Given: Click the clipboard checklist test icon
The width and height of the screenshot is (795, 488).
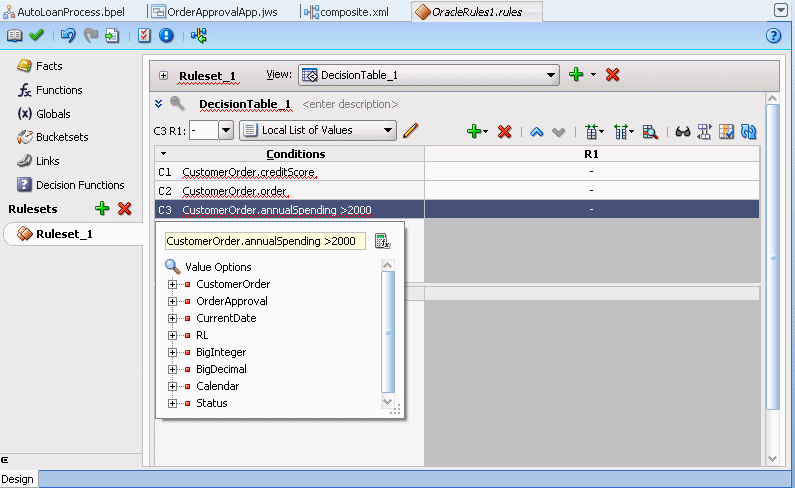Looking at the screenshot, I should click(144, 35).
